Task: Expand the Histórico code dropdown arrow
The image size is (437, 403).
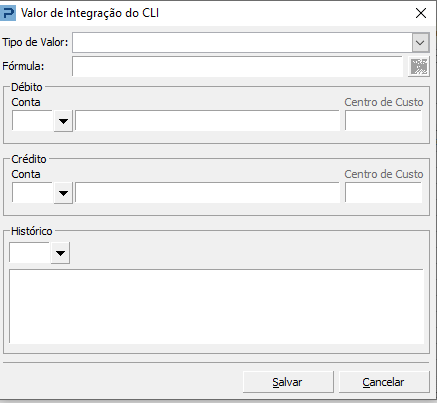Action: 60,253
